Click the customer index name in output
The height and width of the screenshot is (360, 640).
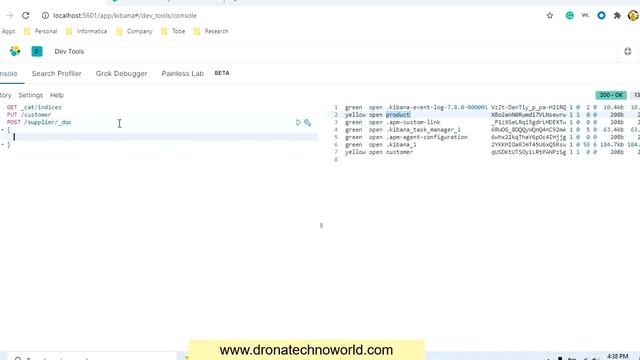click(400, 152)
